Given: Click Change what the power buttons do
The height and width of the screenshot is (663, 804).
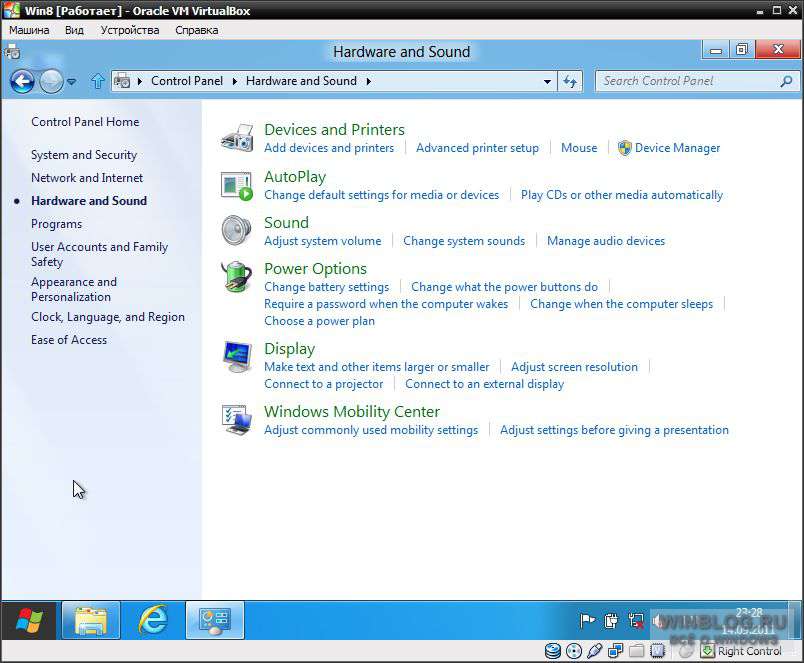Looking at the screenshot, I should [504, 287].
